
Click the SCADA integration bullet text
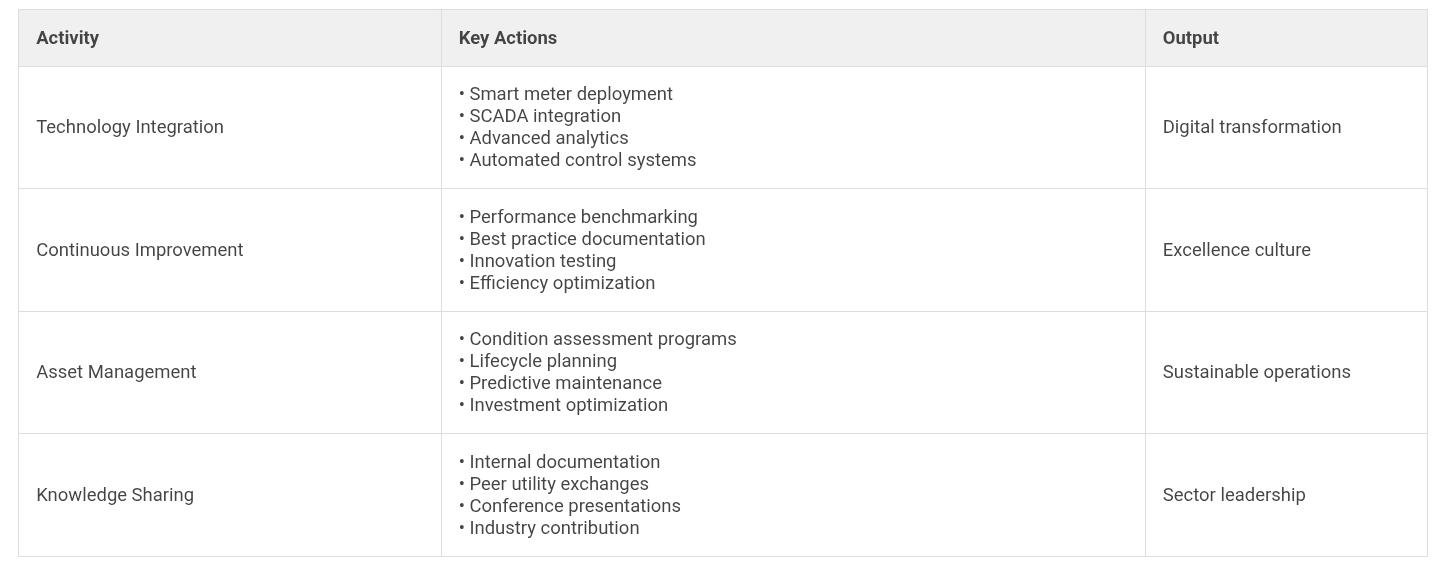(545, 116)
